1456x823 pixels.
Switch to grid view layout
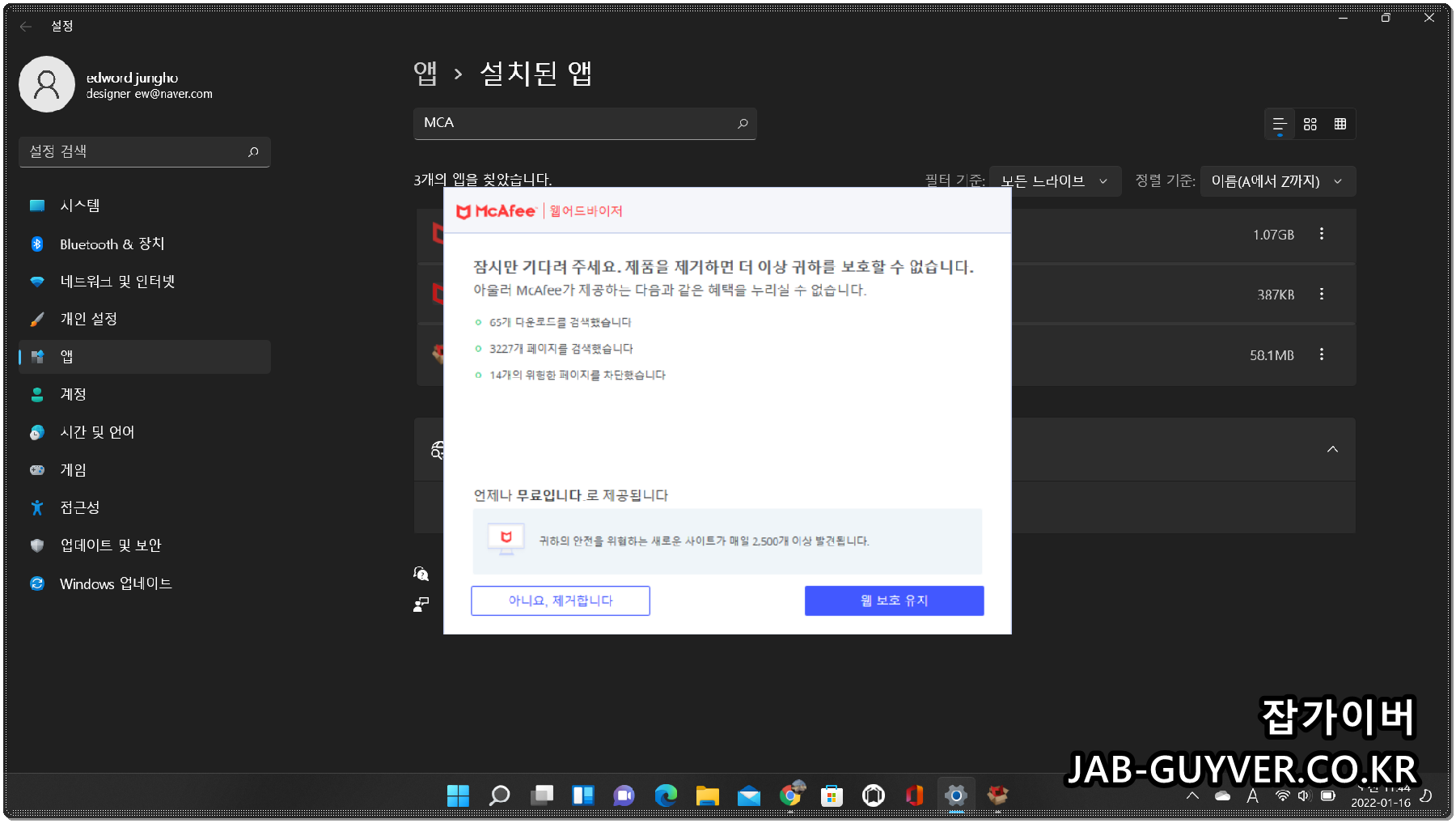[x=1310, y=124]
